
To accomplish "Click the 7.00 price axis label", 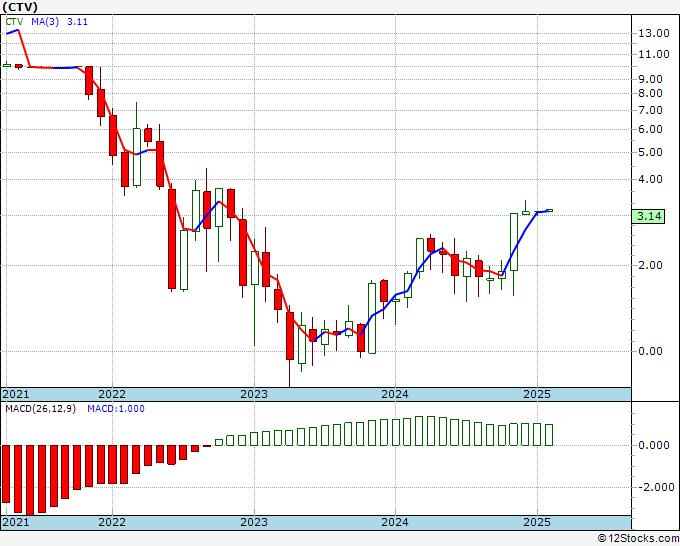I will (650, 110).
